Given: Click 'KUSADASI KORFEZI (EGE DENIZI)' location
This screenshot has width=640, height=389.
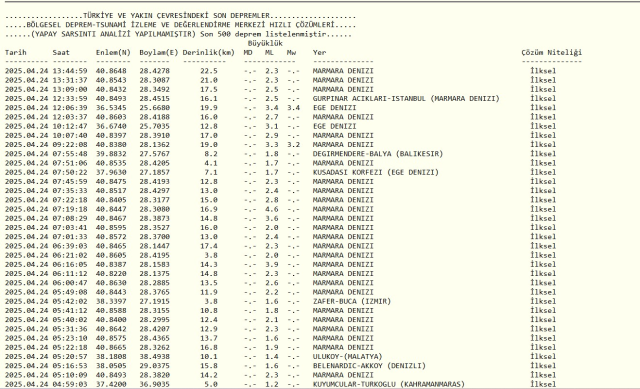Looking at the screenshot, I should [x=376, y=172].
